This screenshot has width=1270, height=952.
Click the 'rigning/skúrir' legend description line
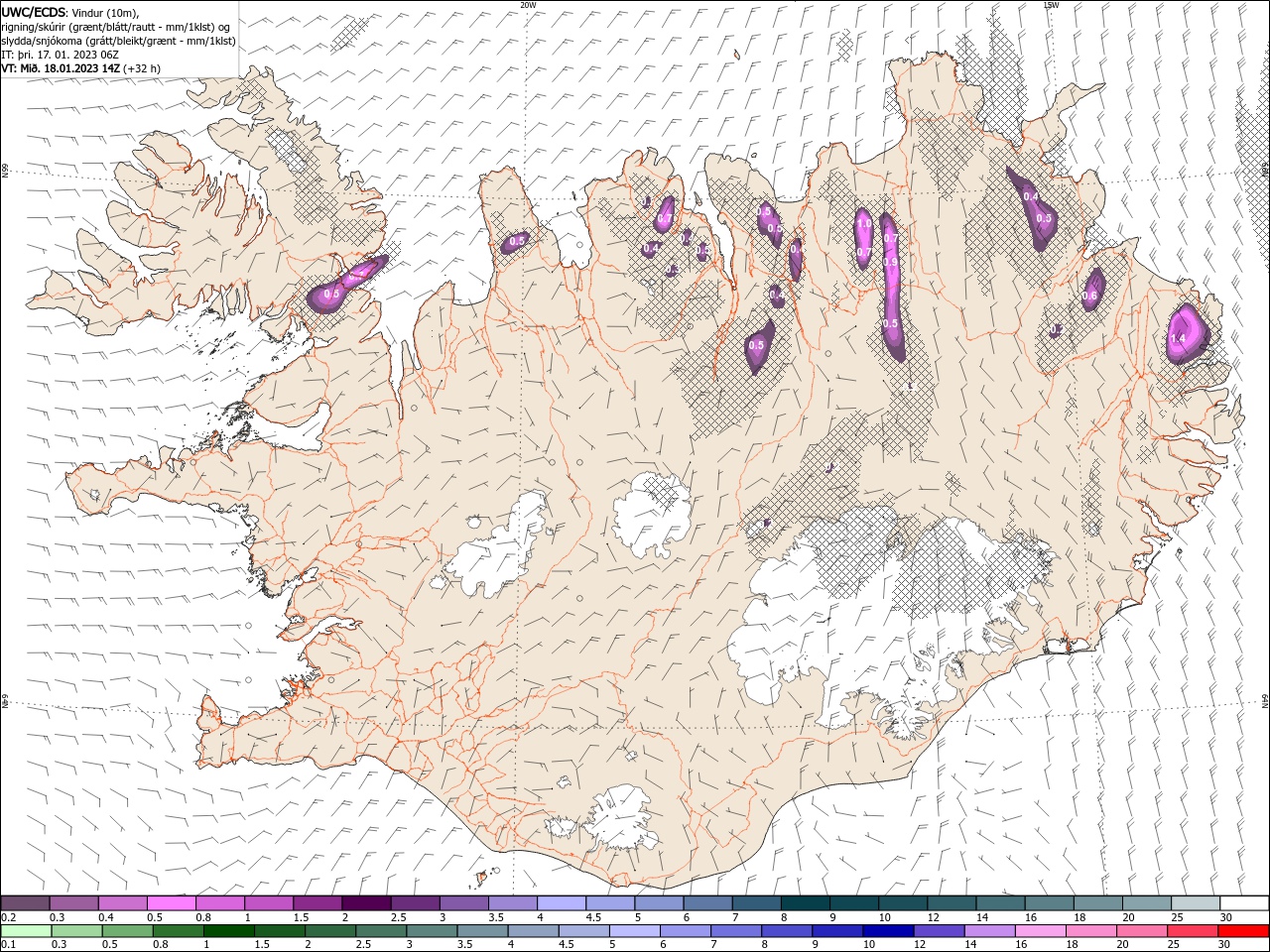116,27
